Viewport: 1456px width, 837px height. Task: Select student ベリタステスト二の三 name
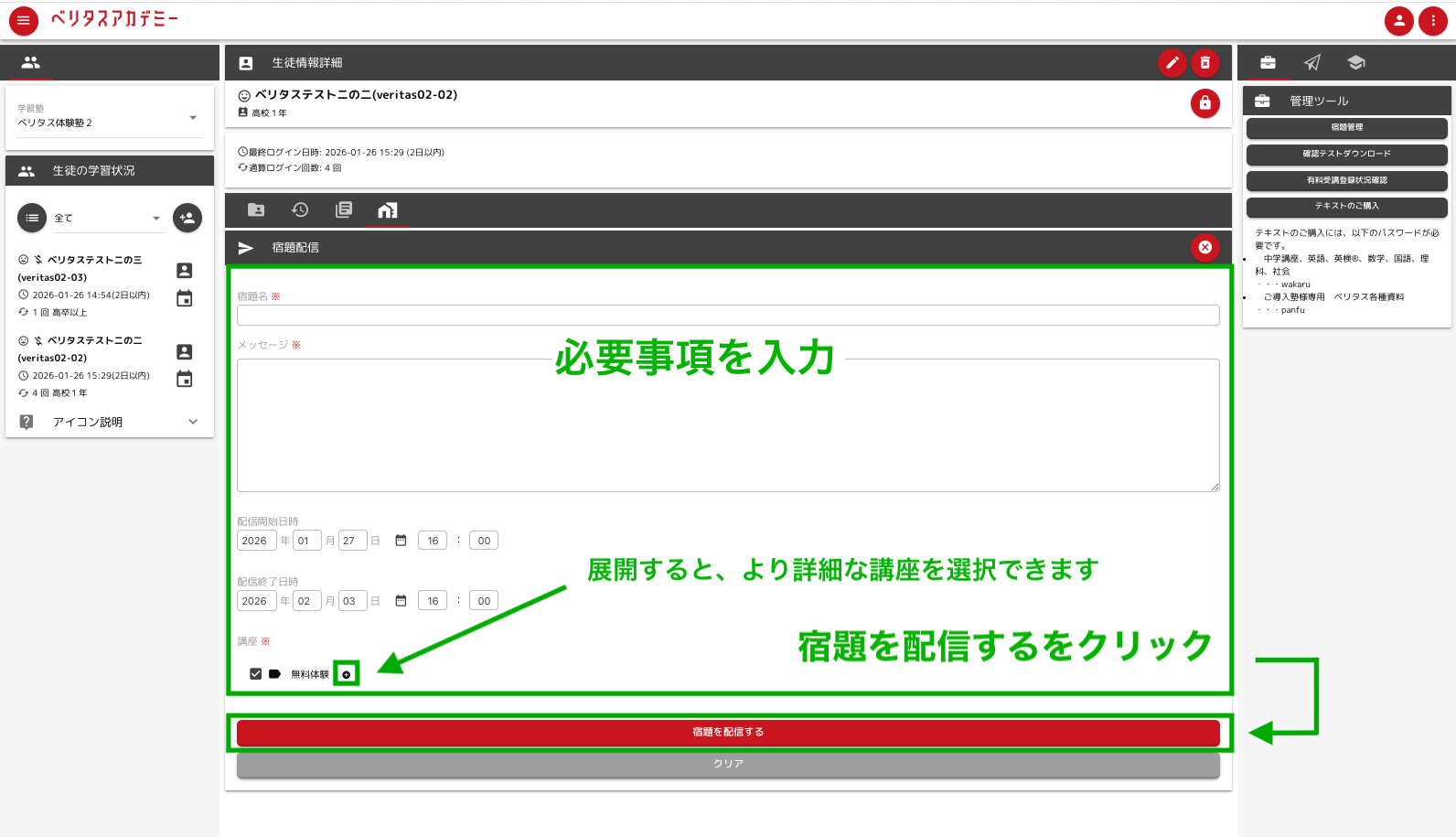[x=80, y=268]
